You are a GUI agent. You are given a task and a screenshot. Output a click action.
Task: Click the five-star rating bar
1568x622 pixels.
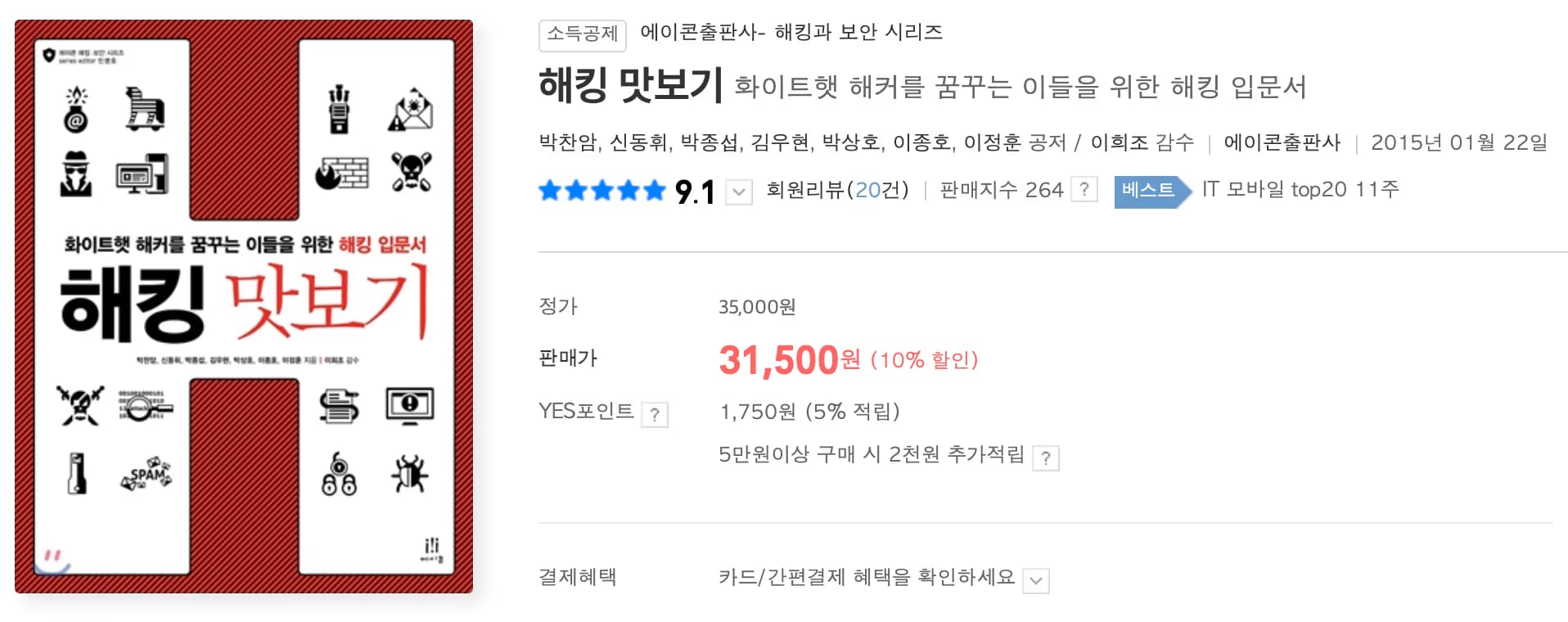tap(601, 189)
